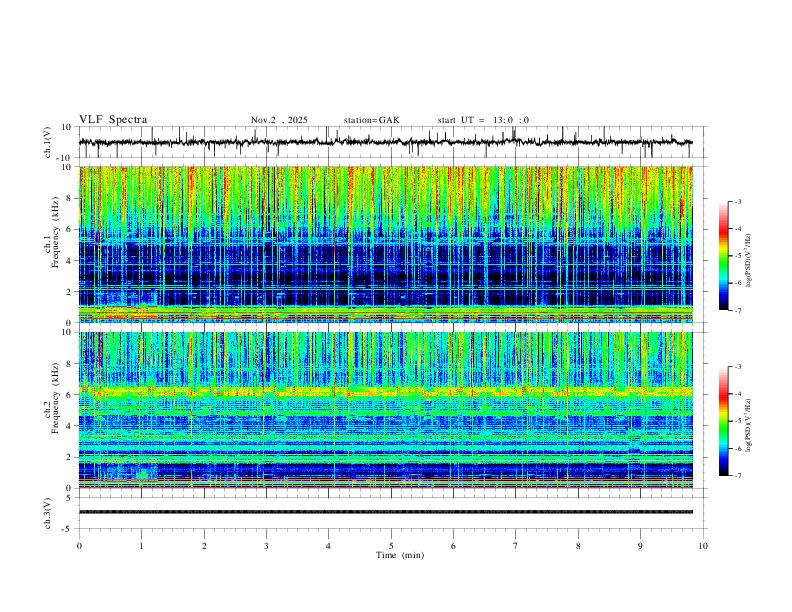Click time axis tick label "10" at right end
This screenshot has height=612, width=792.
[x=703, y=546]
